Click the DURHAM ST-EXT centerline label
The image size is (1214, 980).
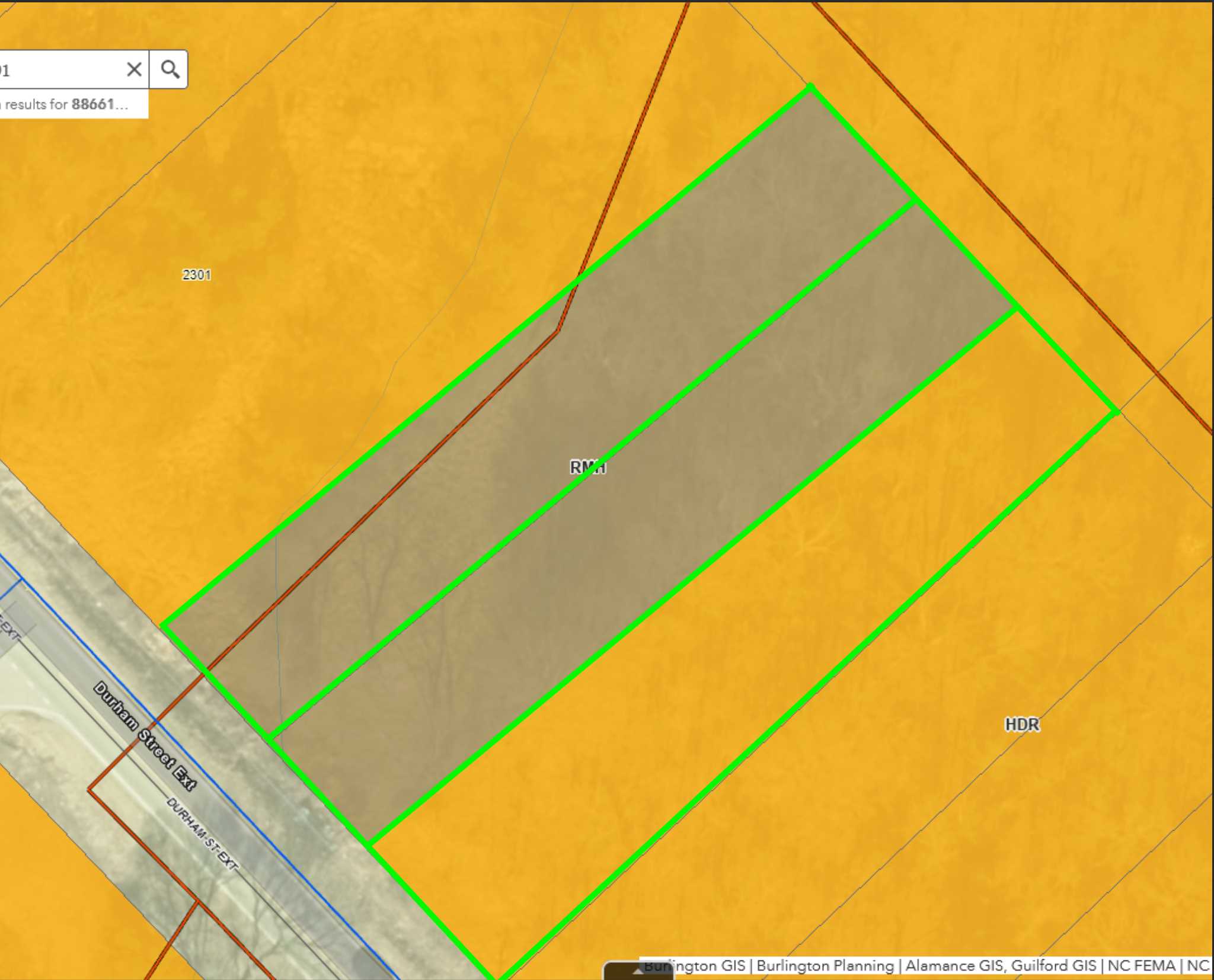202,834
